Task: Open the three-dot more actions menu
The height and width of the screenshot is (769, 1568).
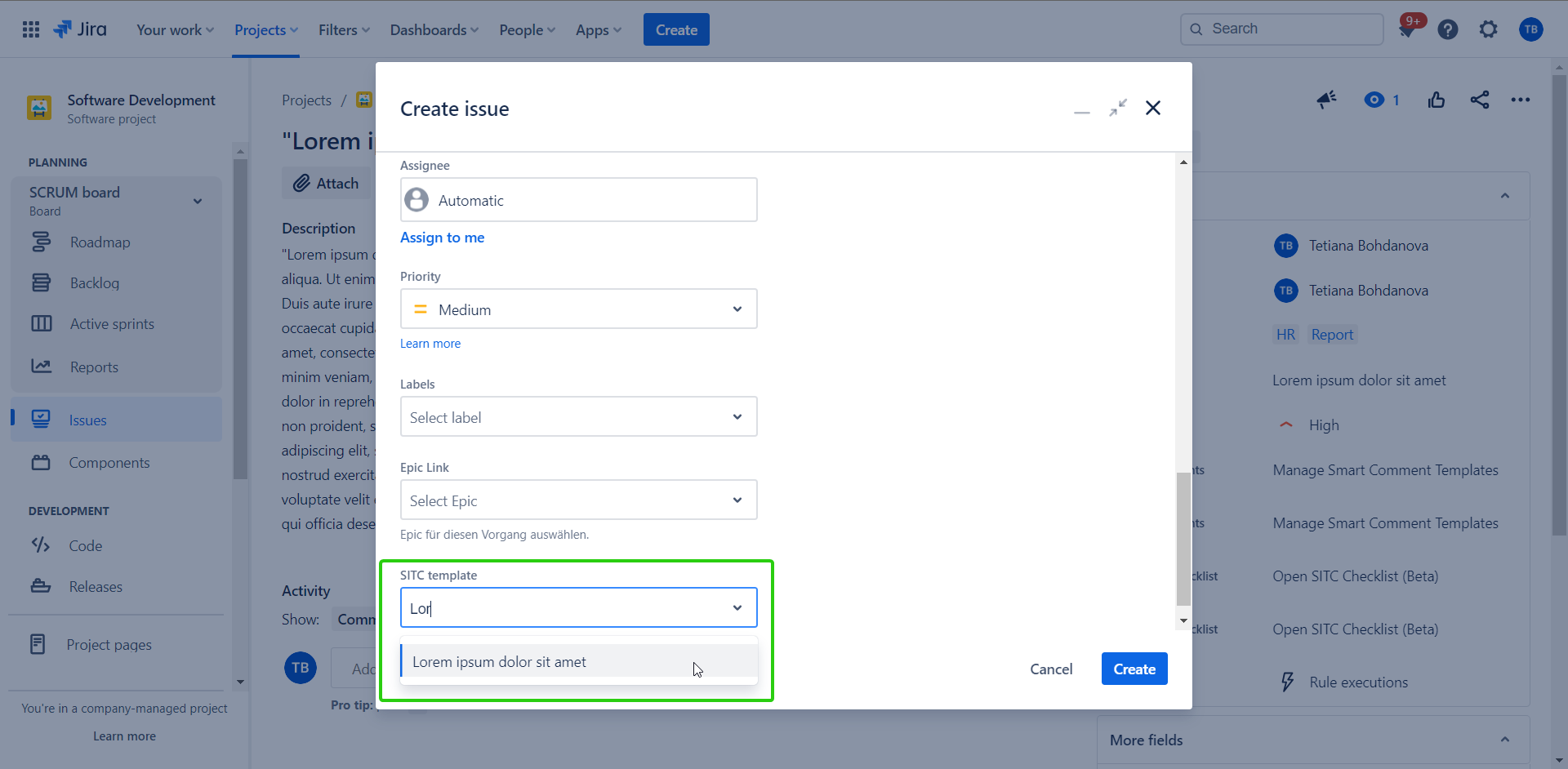Action: [1520, 100]
